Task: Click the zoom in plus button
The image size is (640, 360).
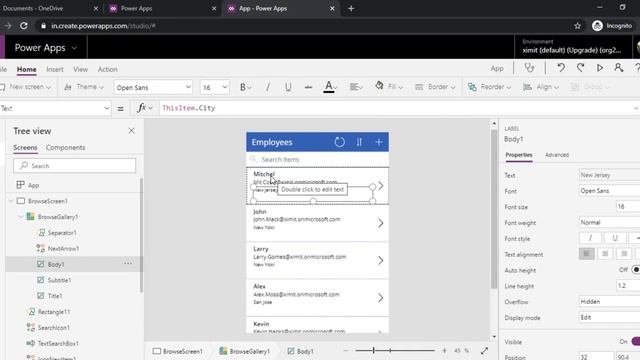Action: pos(444,351)
